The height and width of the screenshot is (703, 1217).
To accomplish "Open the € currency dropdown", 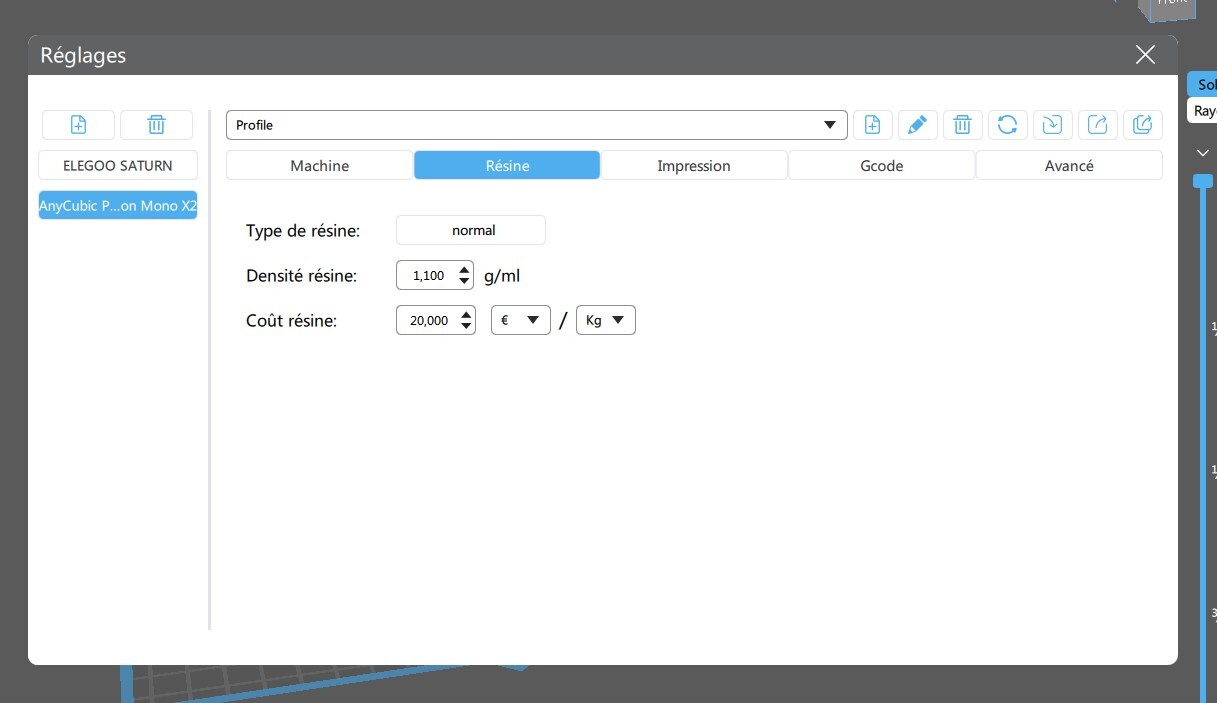I will pos(521,320).
